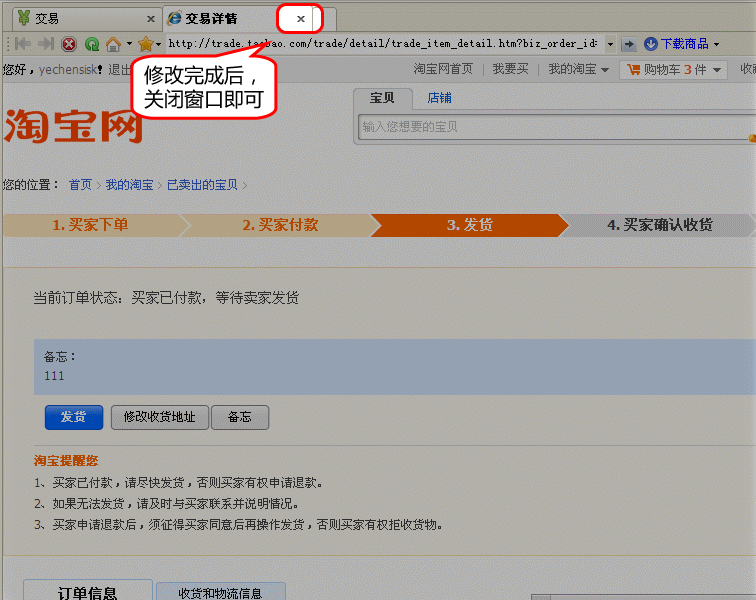Click the 淘宝网 logo
756x600 pixels.
(x=73, y=126)
